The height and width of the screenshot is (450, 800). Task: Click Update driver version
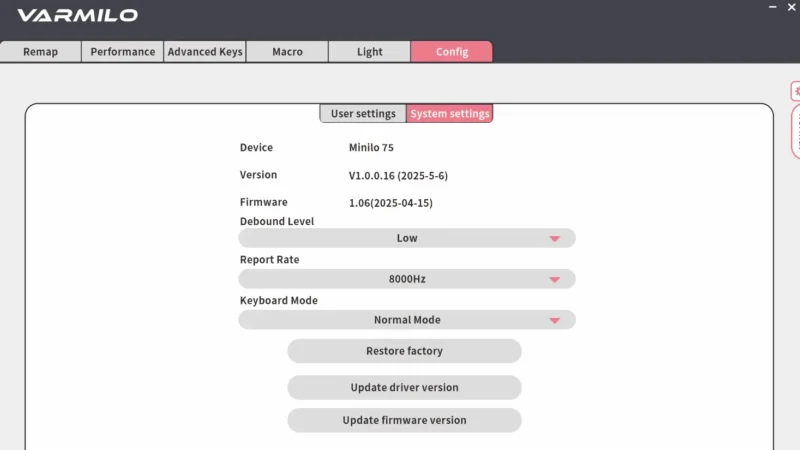(404, 387)
